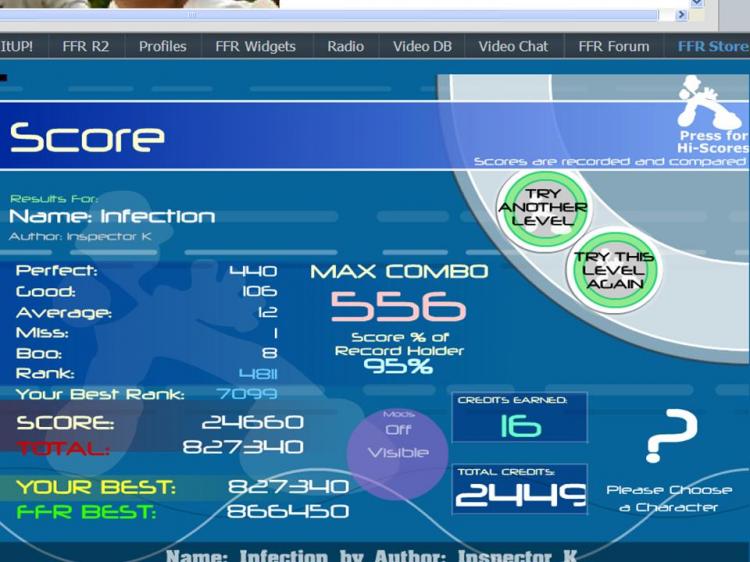Open the Radio tab
The height and width of the screenshot is (562, 750).
click(345, 46)
